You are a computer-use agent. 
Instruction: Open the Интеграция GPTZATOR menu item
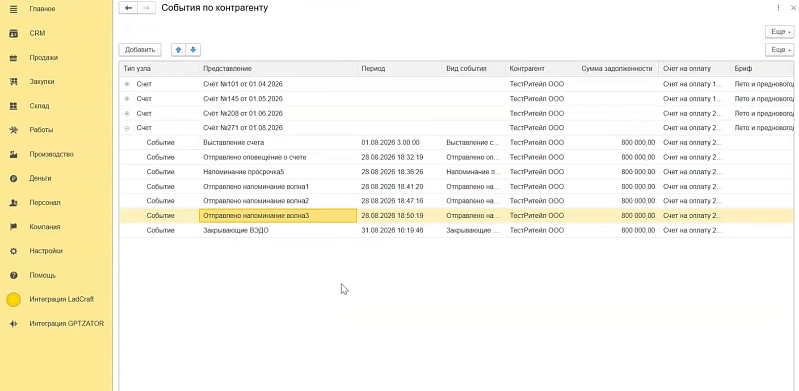click(67, 323)
